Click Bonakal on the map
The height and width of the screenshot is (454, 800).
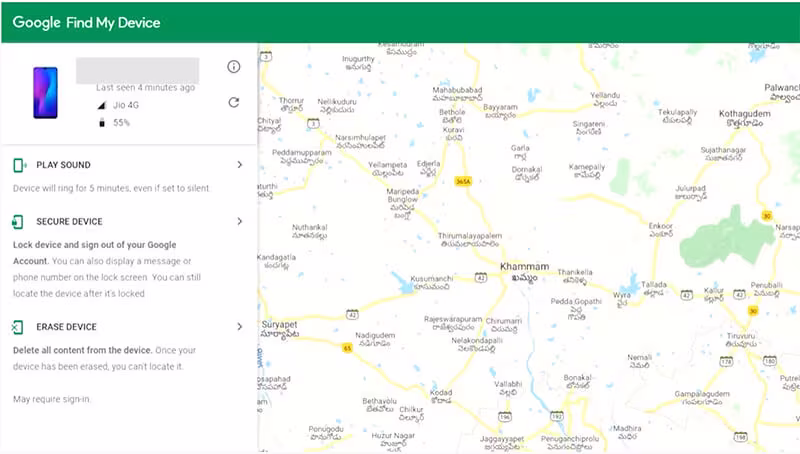[x=578, y=382]
